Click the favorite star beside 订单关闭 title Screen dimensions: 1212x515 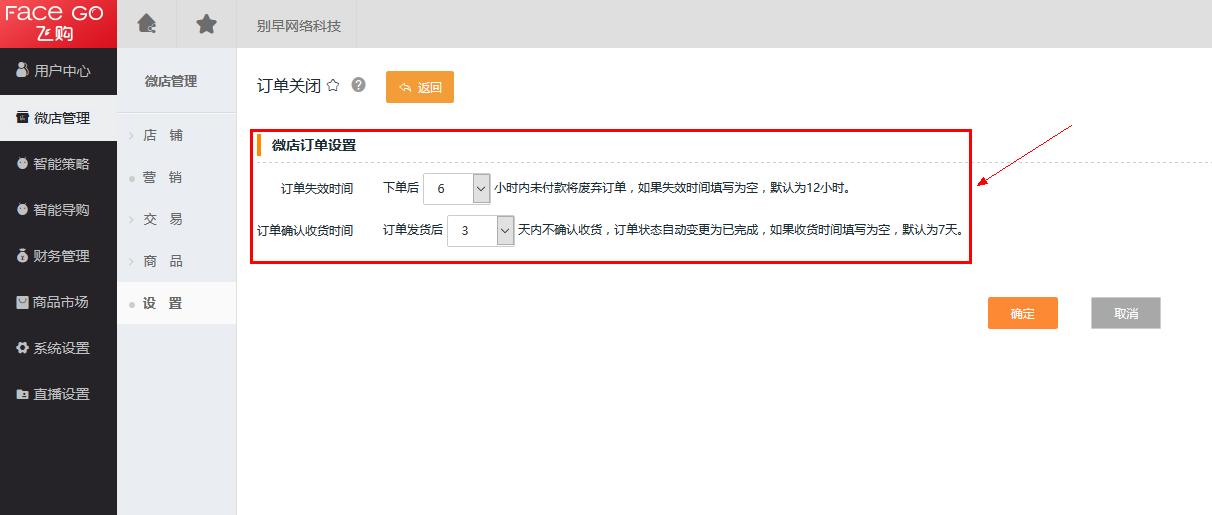pyautogui.click(x=333, y=86)
